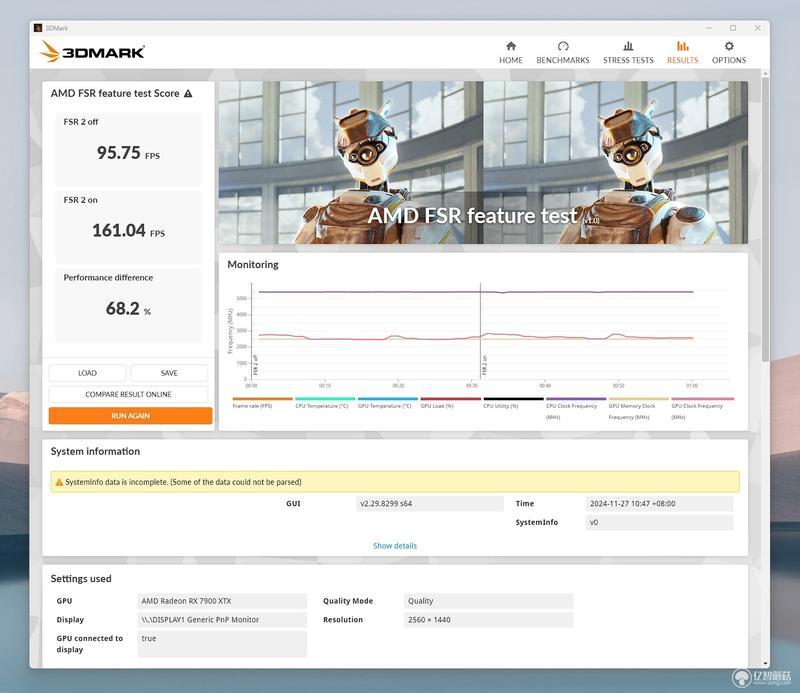Image resolution: width=800 pixels, height=693 pixels.
Task: Open the Options gear icon
Action: click(x=729, y=46)
